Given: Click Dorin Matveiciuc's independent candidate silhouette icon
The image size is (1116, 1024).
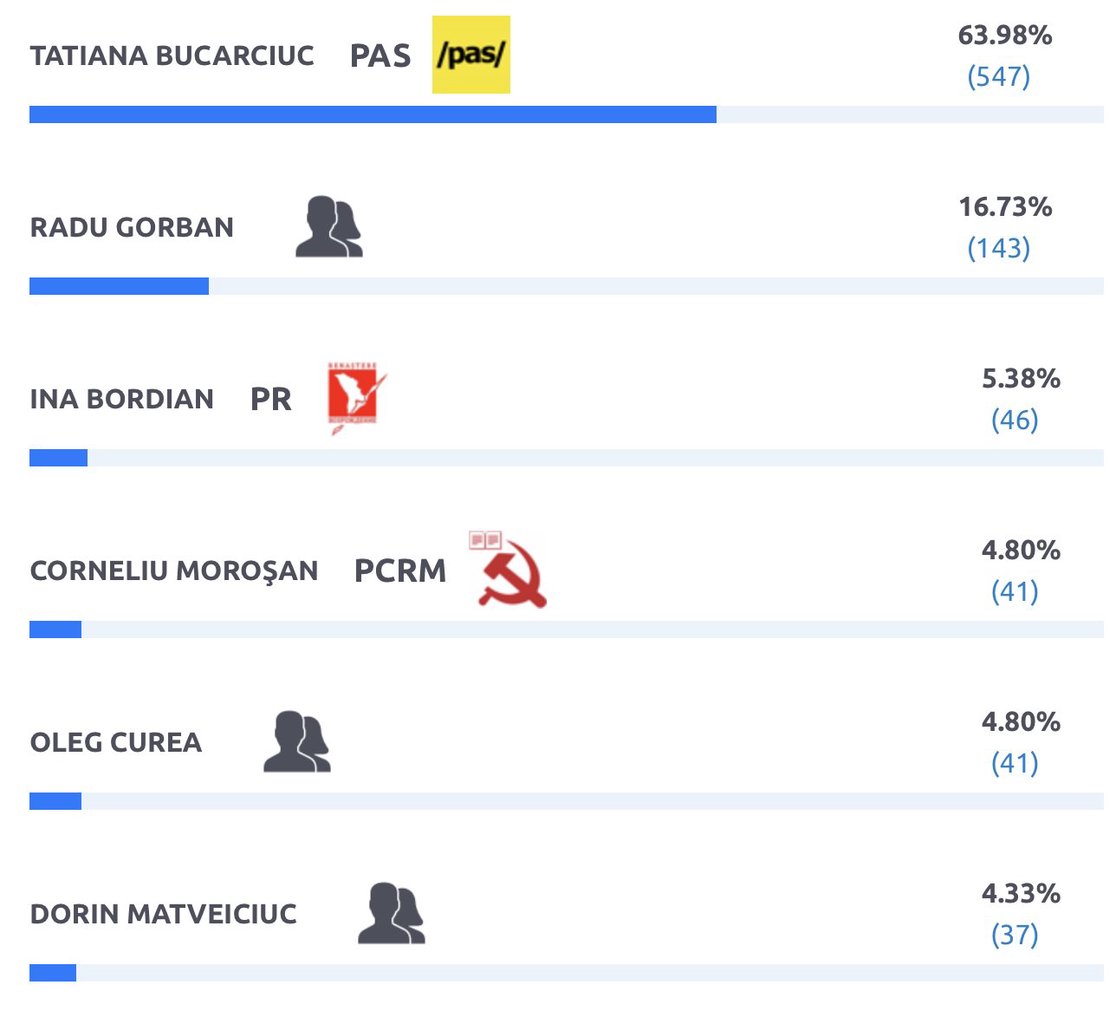Looking at the screenshot, I should click(391, 913).
